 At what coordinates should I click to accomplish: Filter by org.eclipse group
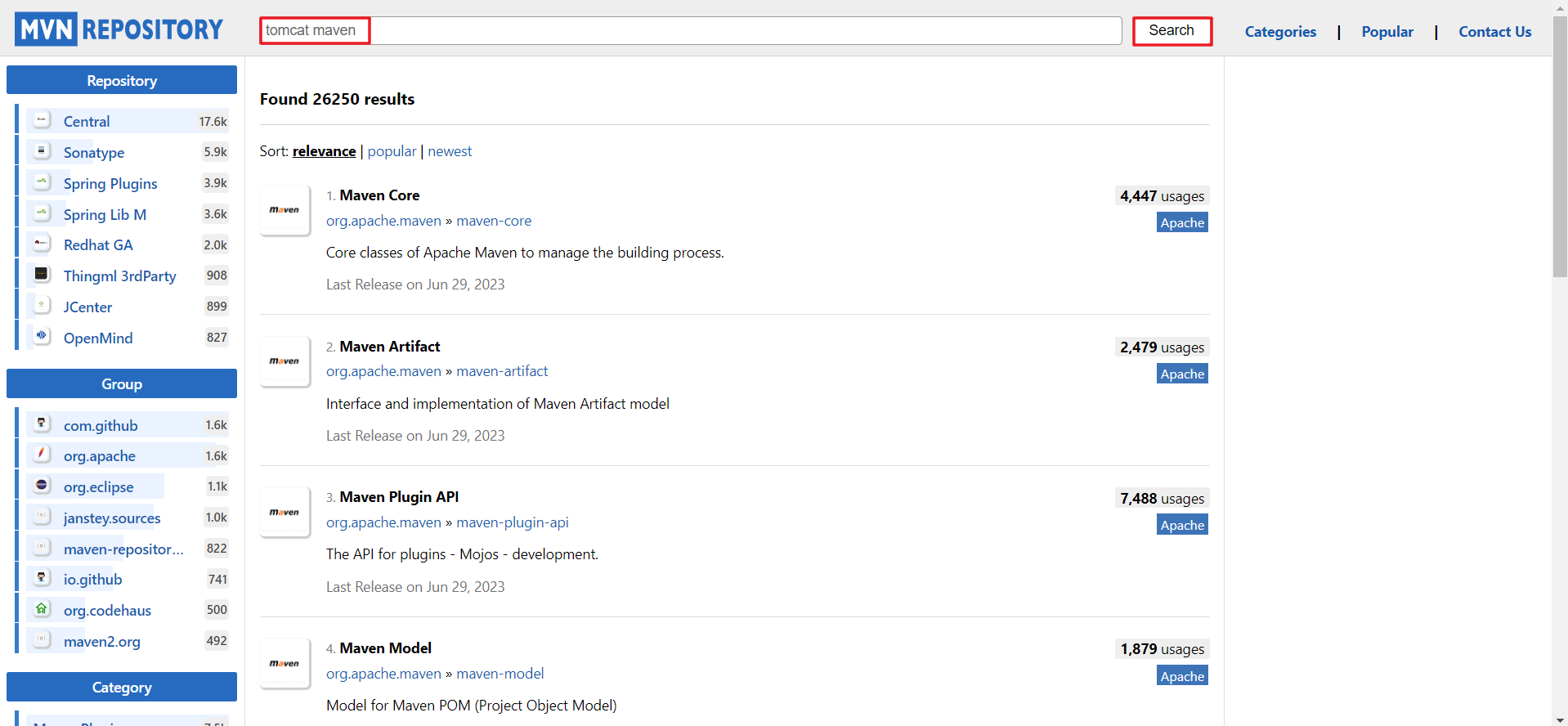click(x=98, y=486)
